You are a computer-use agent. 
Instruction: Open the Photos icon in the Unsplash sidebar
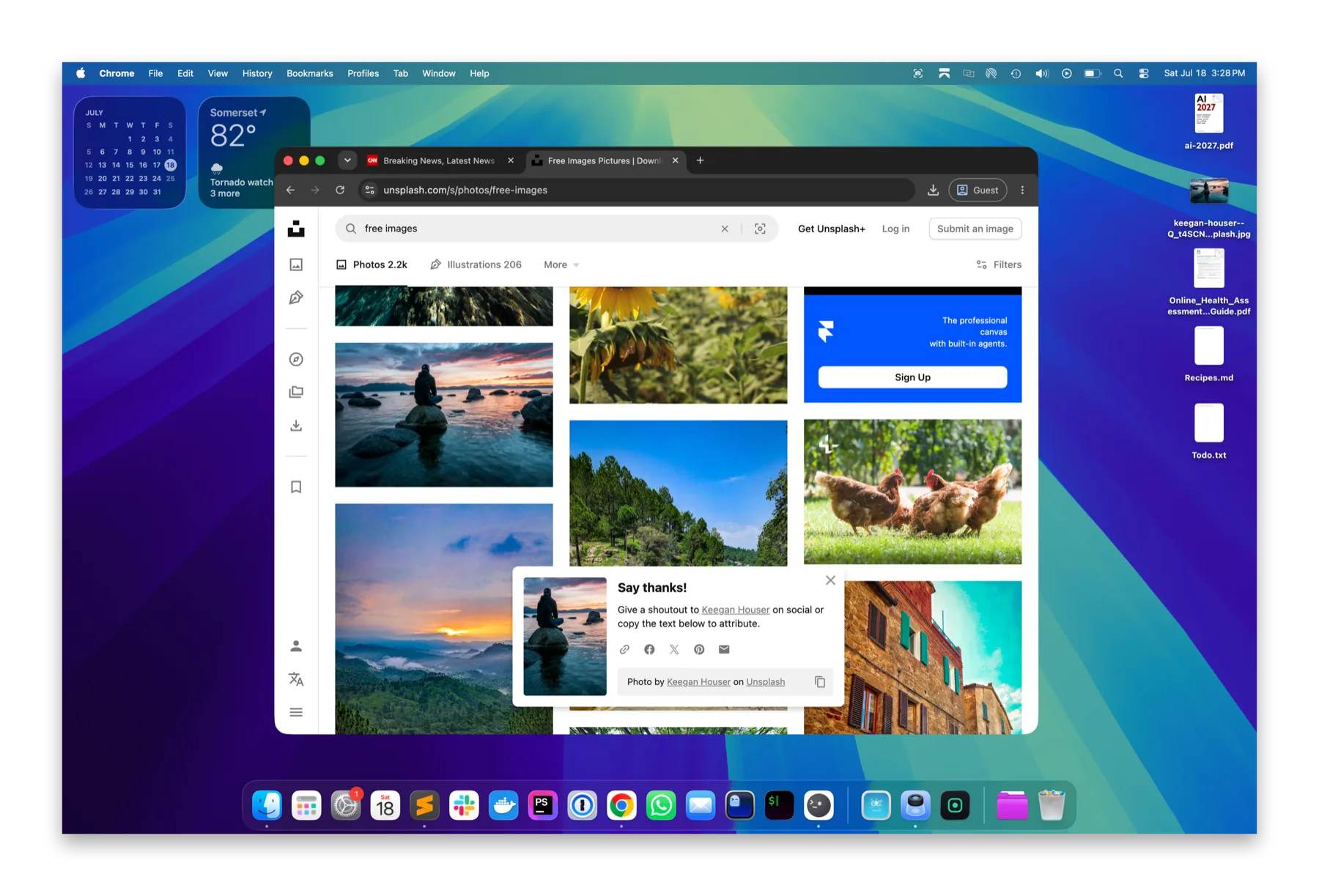[296, 264]
